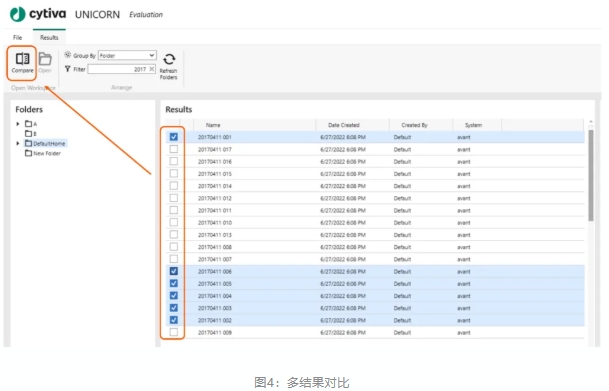The image size is (609, 391).
Task: Switch to the Results tab
Action: pos(49,37)
